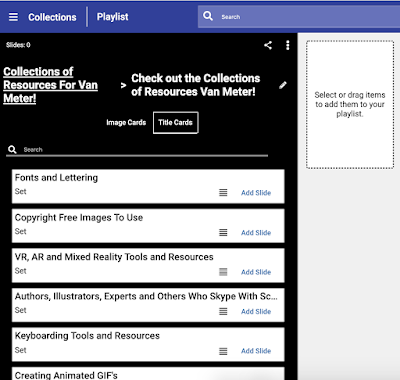Open the Creating Animated GIF's set

(66, 375)
